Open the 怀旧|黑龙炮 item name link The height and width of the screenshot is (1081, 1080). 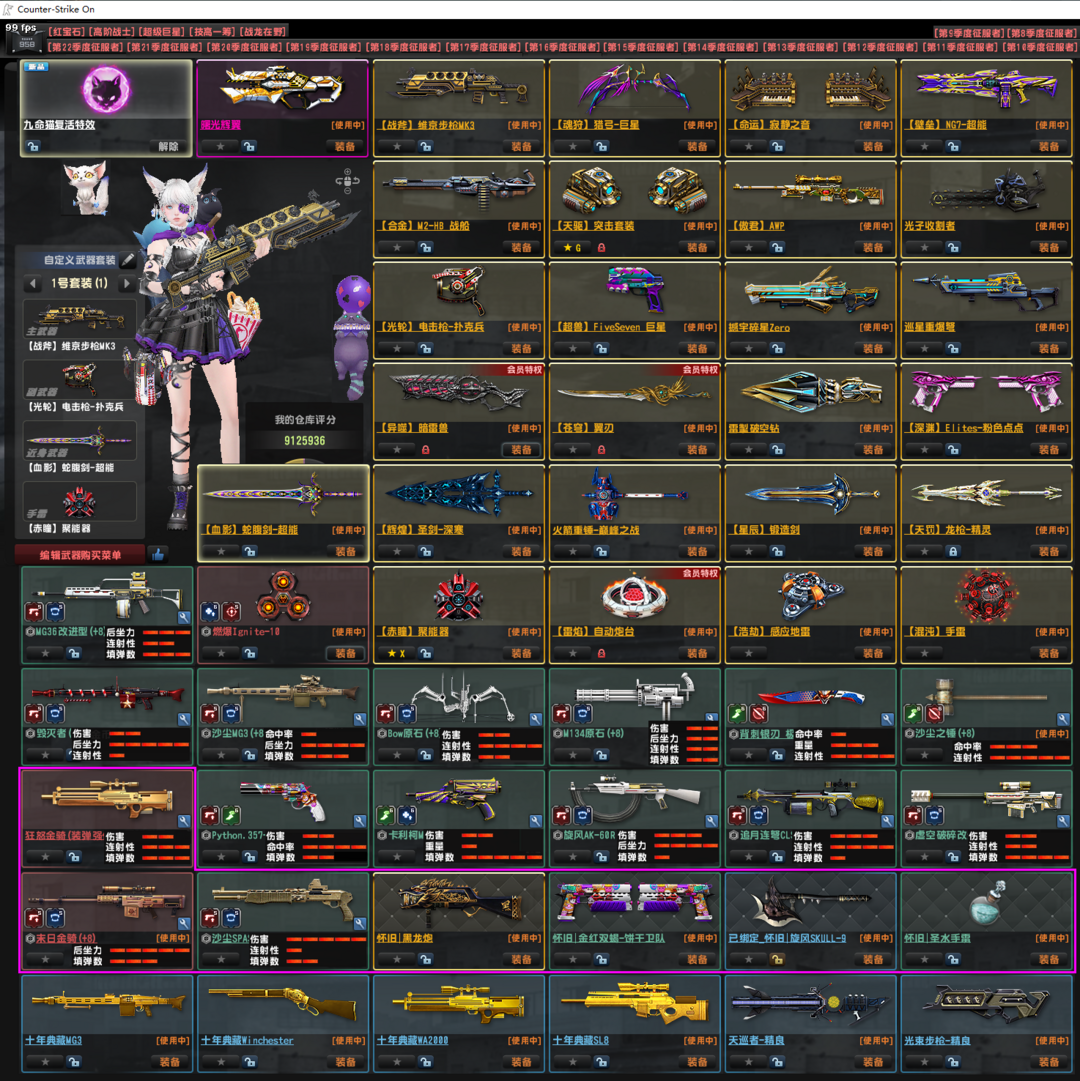point(405,938)
